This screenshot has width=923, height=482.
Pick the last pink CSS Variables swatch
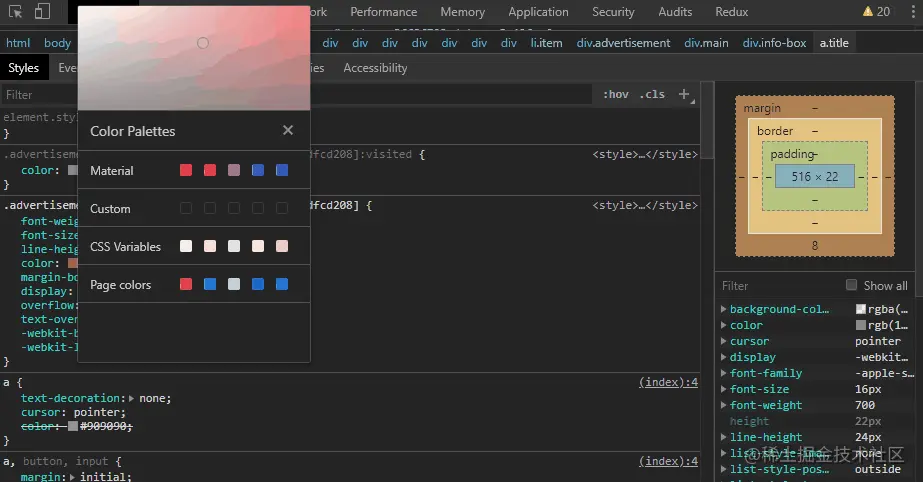click(x=282, y=246)
